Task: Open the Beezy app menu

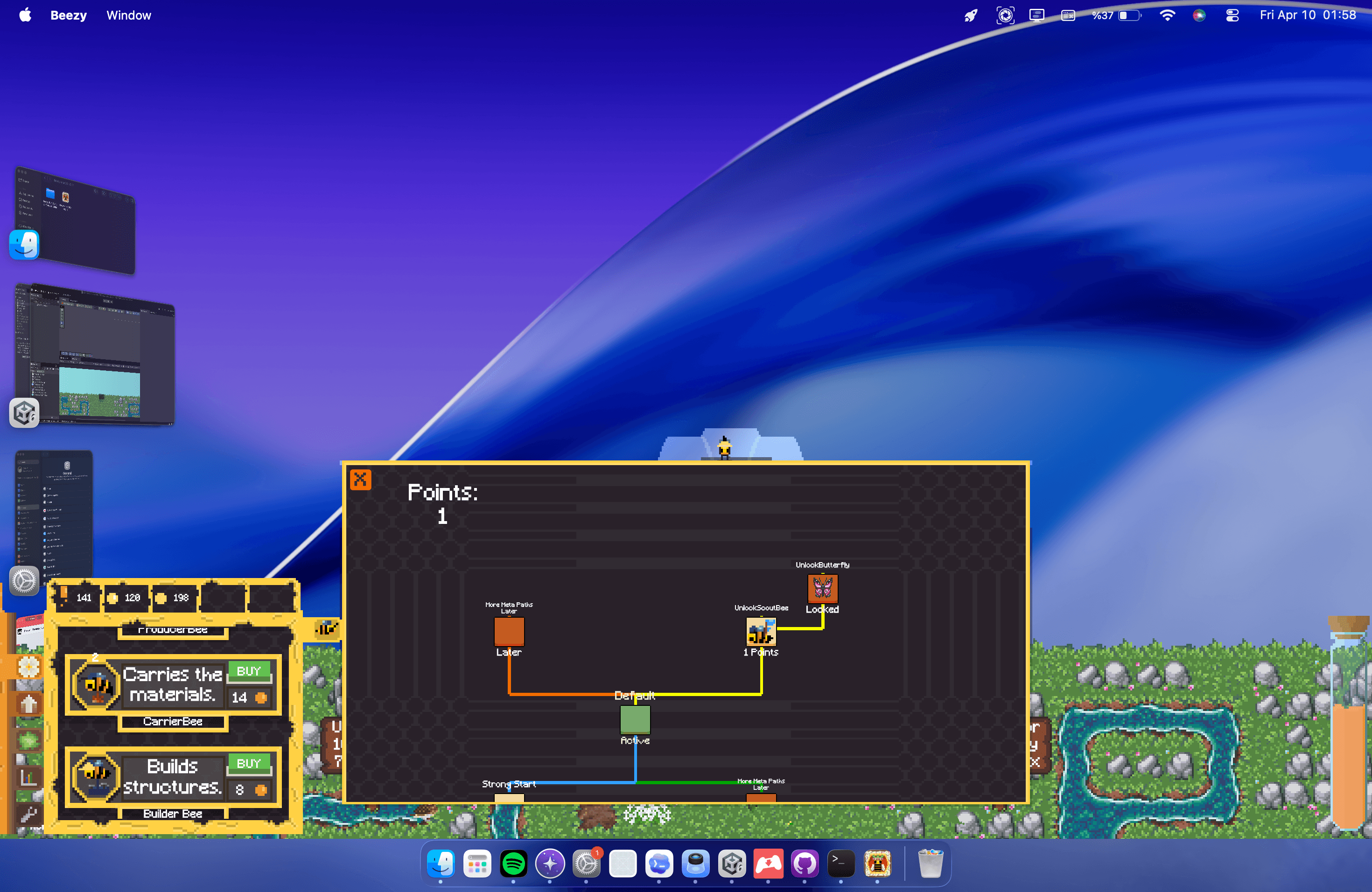Action: point(68,15)
